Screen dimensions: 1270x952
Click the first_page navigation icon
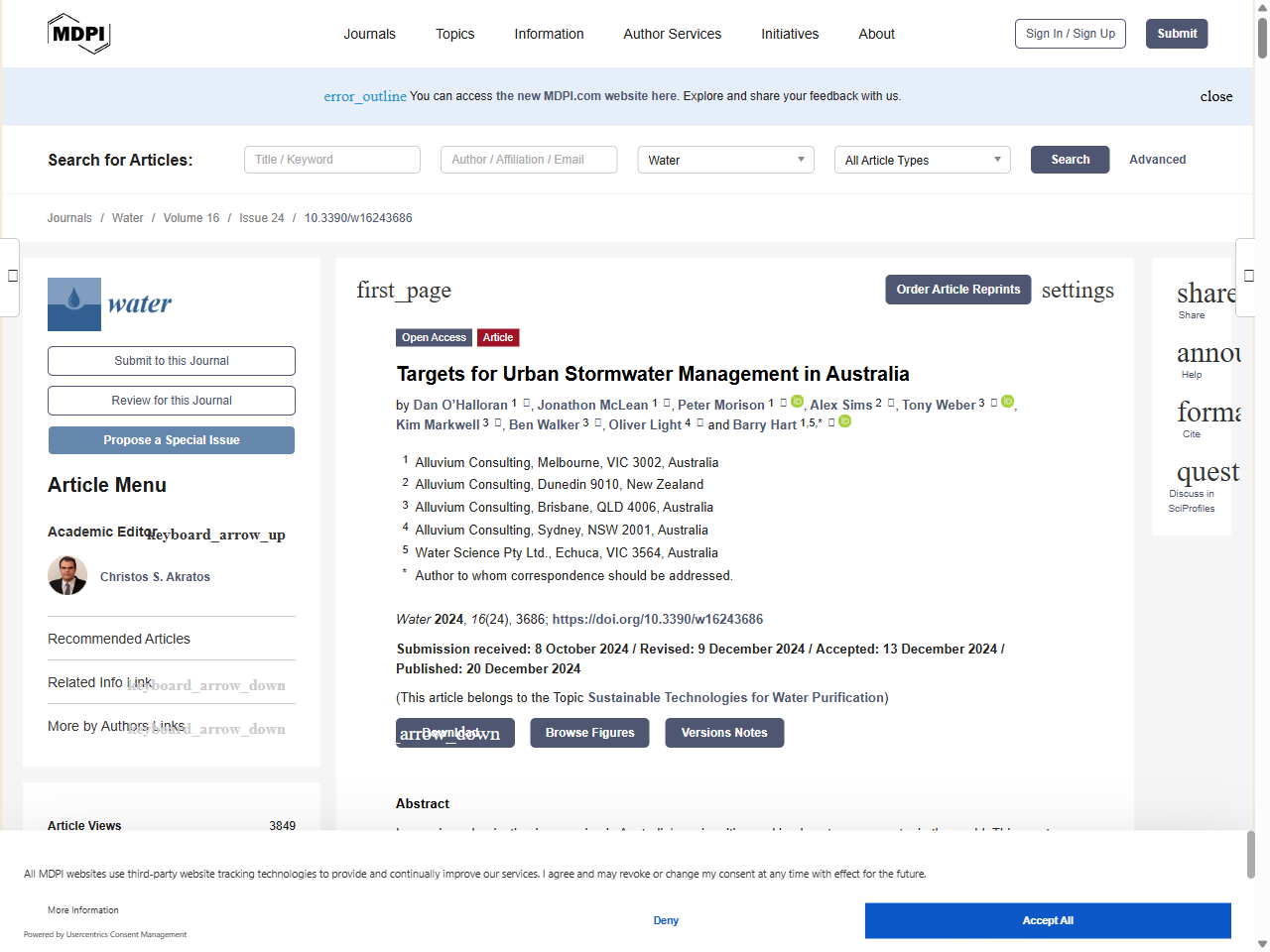pos(404,290)
